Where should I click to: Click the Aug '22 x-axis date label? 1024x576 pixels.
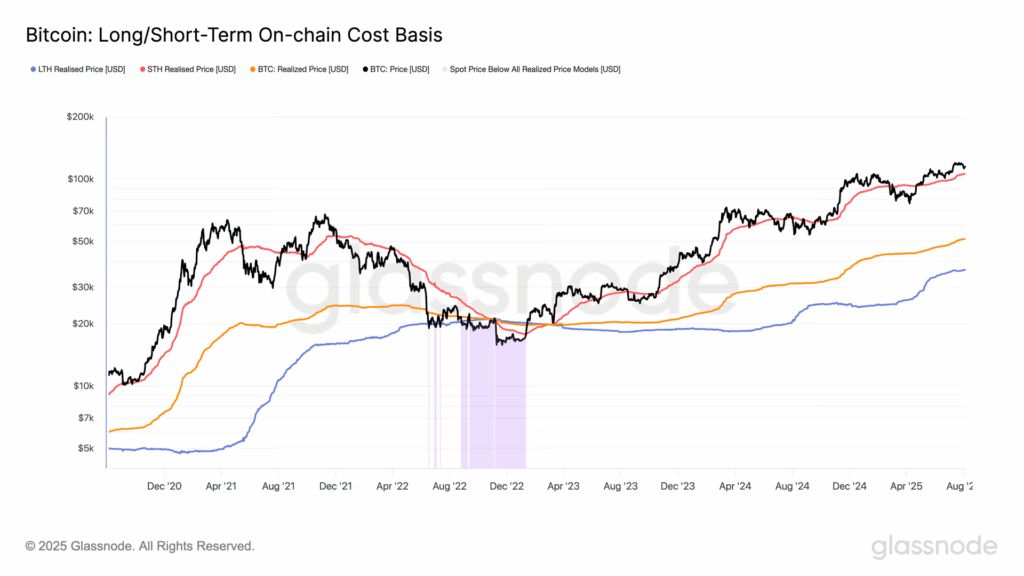pos(450,486)
